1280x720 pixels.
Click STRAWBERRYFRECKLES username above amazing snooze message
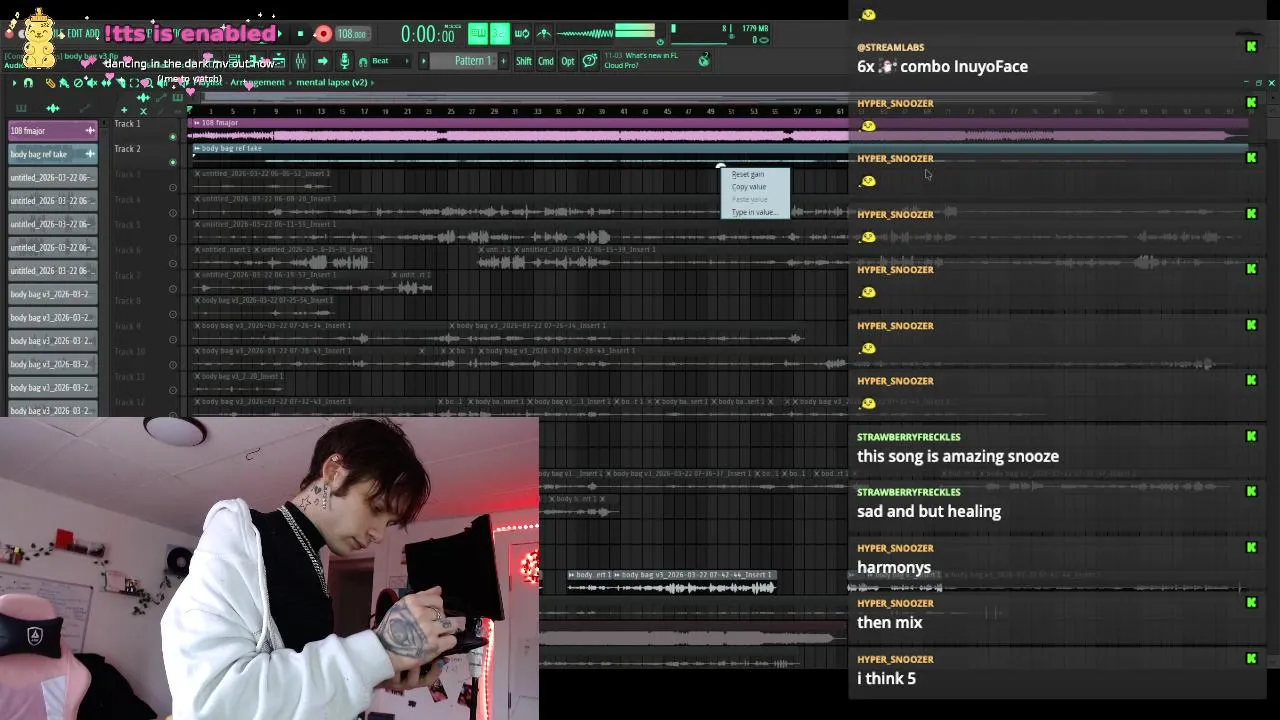click(x=908, y=437)
